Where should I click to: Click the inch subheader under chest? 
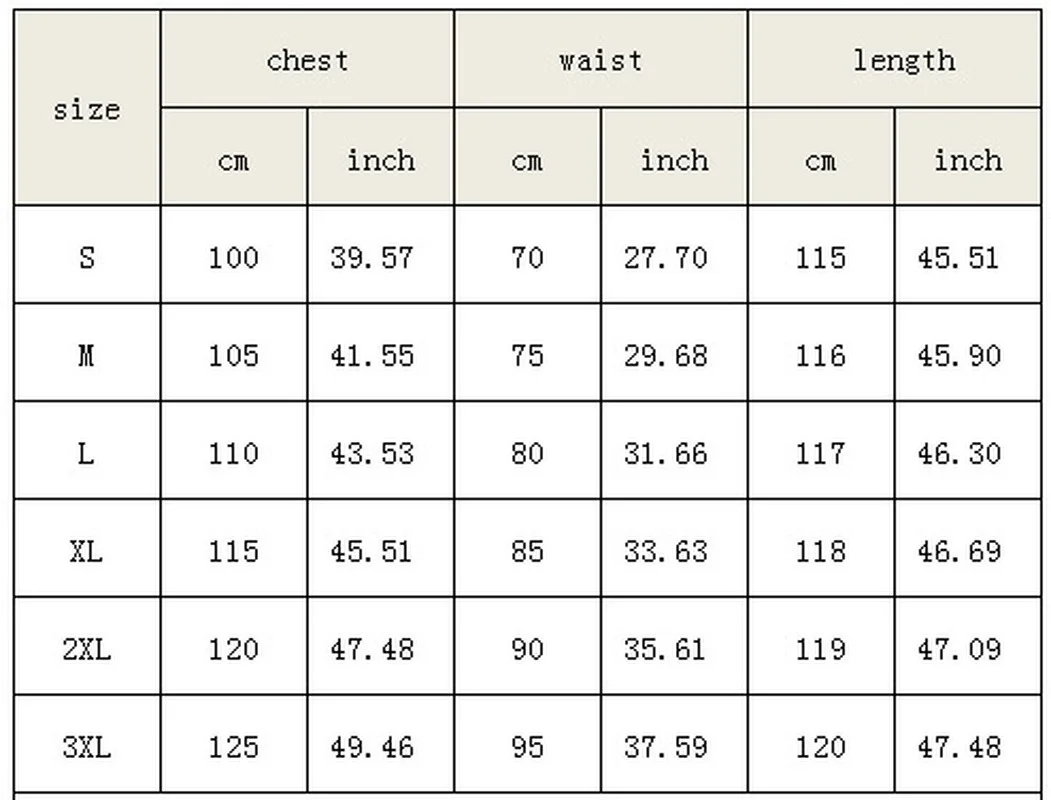380,160
